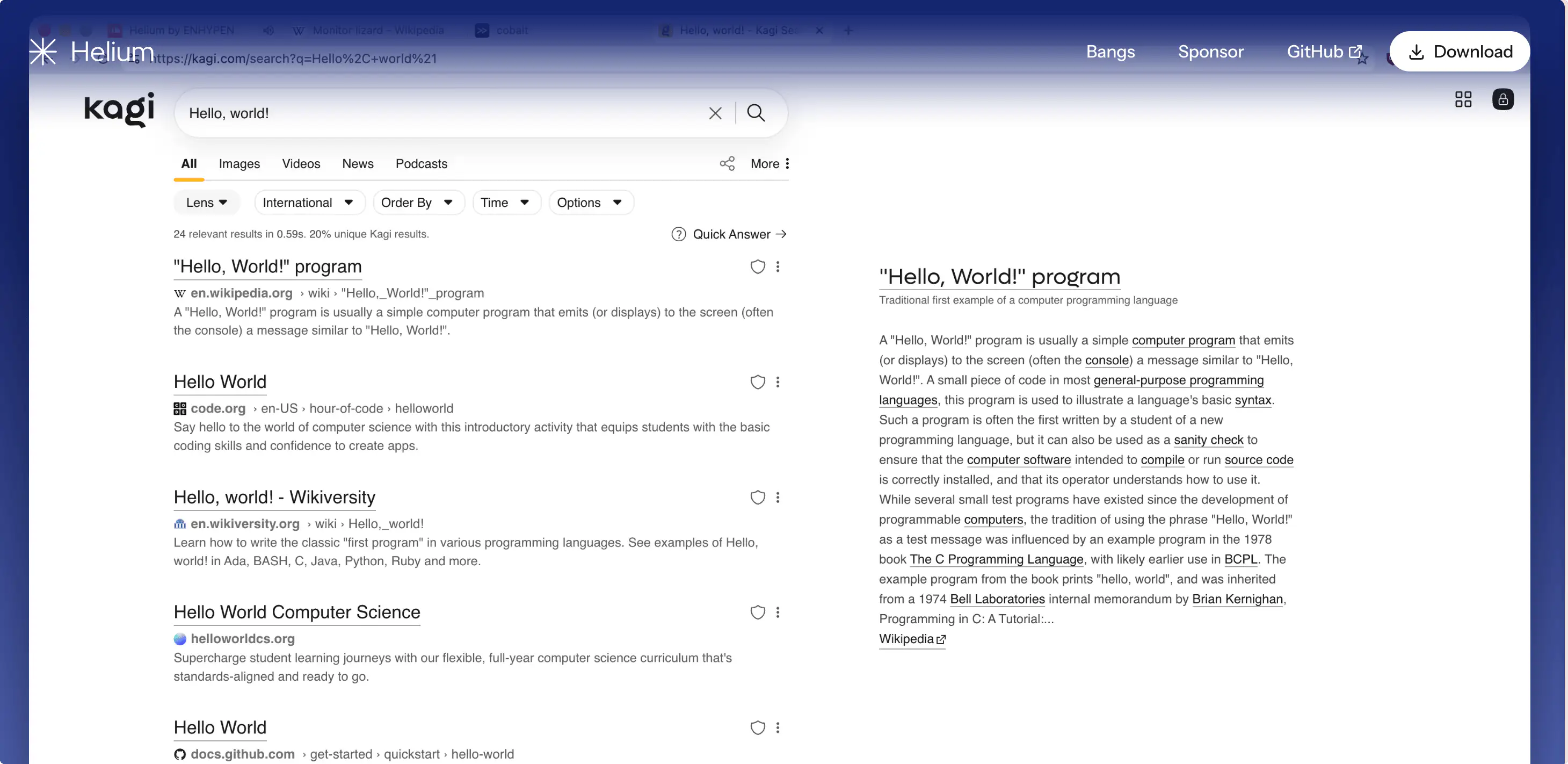Toggle shield on Wikipedia "Hello, World!" program result
The image size is (1568, 764).
757,267
